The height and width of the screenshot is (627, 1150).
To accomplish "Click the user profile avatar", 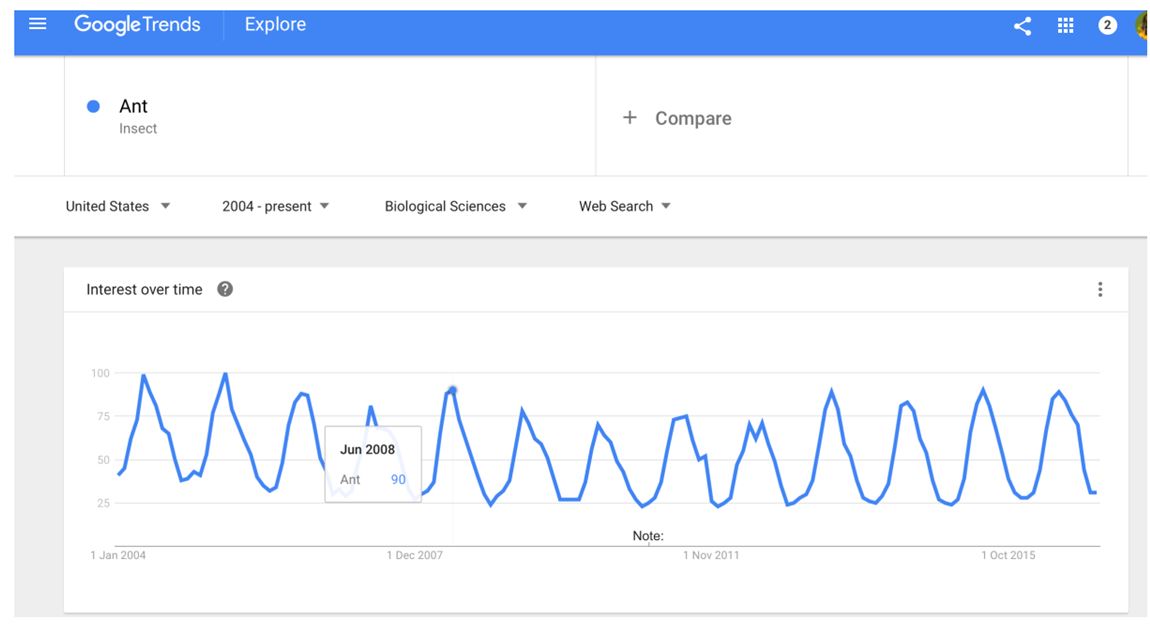I will tap(1141, 26).
